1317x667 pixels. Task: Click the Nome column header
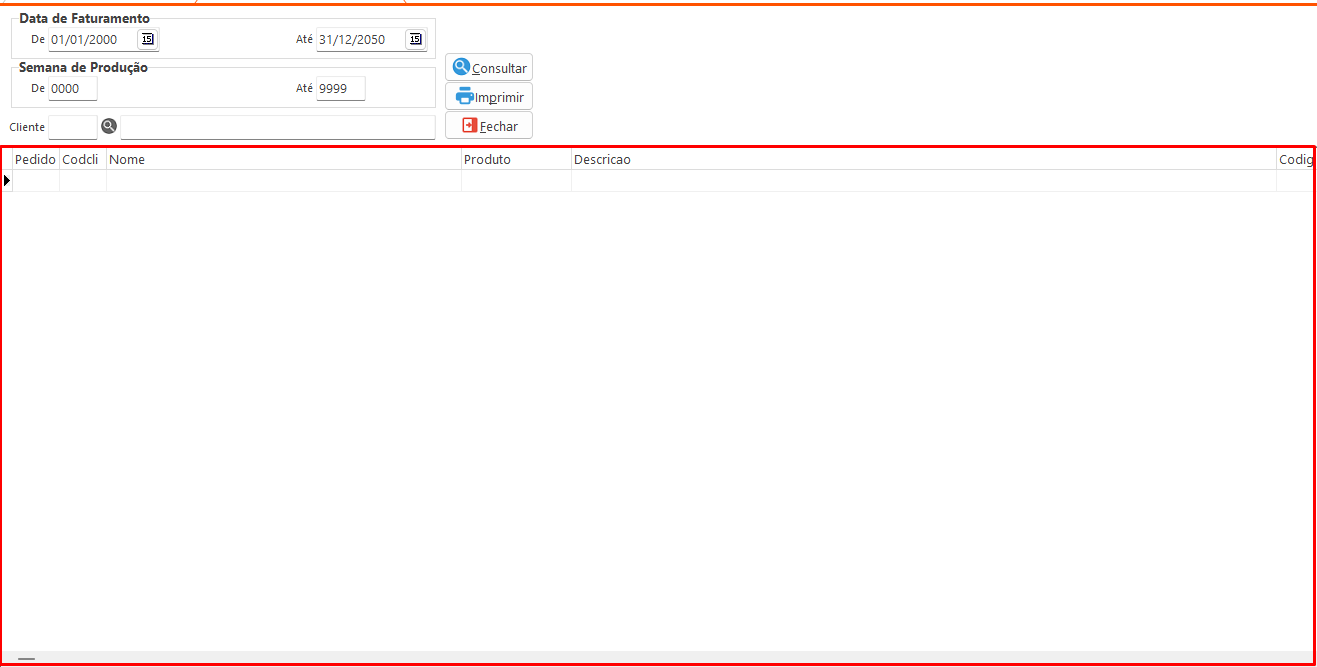(283, 159)
